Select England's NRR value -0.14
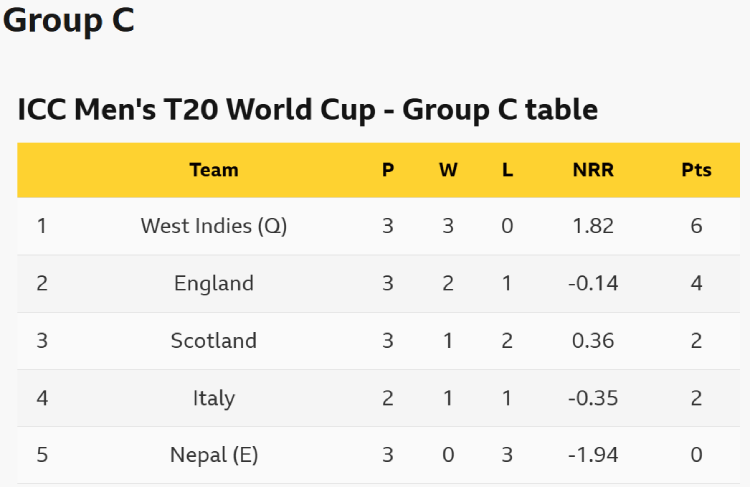 coord(593,283)
